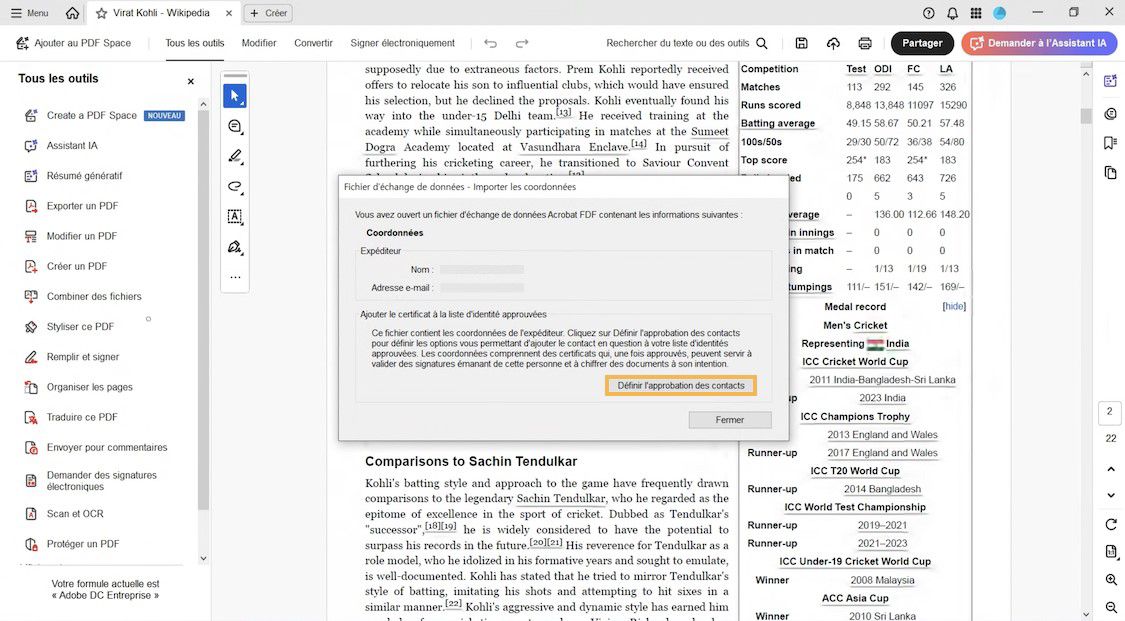Open Convertir menu tab
This screenshot has height=621, width=1125.
coord(314,43)
